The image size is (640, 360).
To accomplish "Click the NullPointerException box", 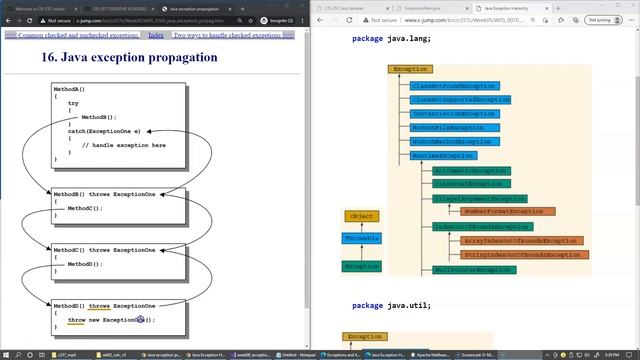I will (x=474, y=270).
